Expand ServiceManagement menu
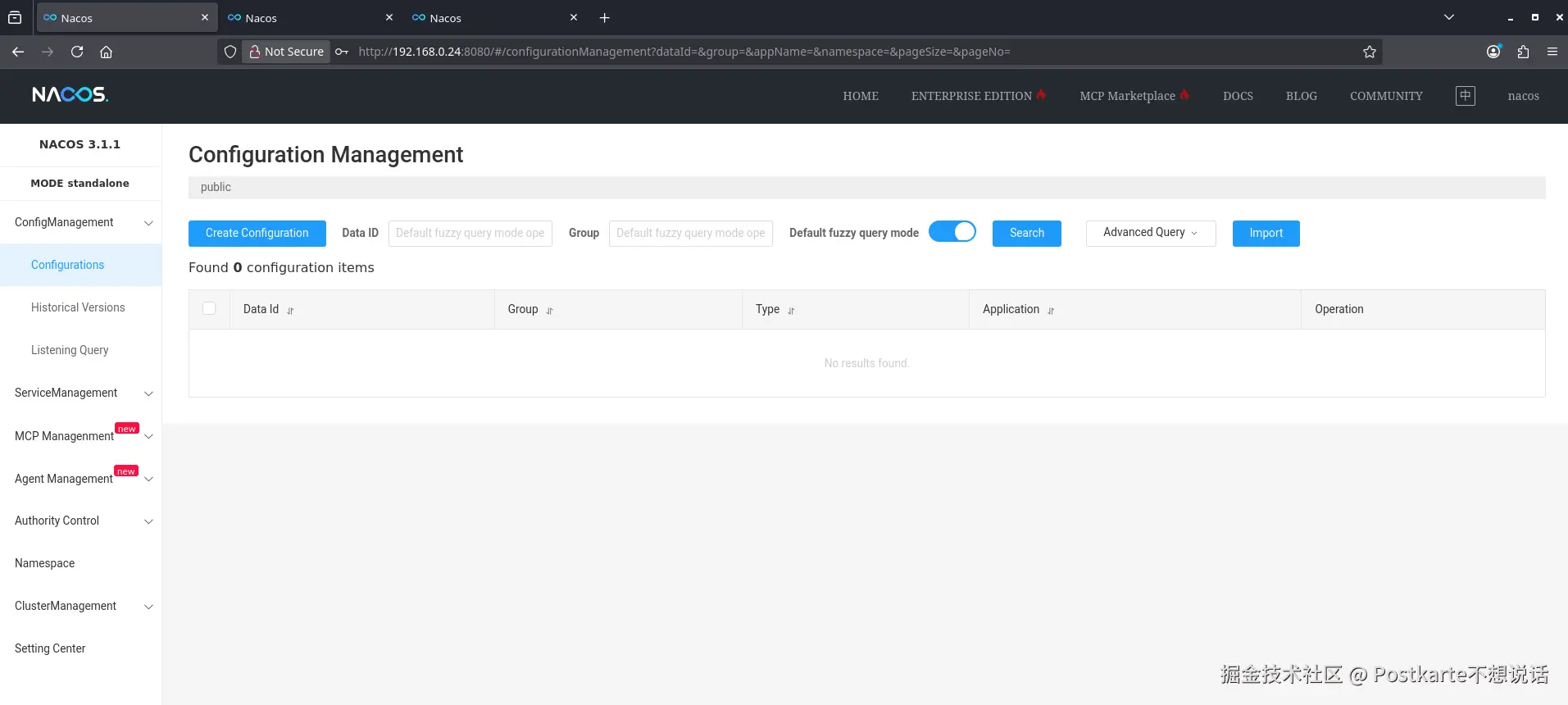This screenshot has height=705, width=1568. [x=80, y=393]
